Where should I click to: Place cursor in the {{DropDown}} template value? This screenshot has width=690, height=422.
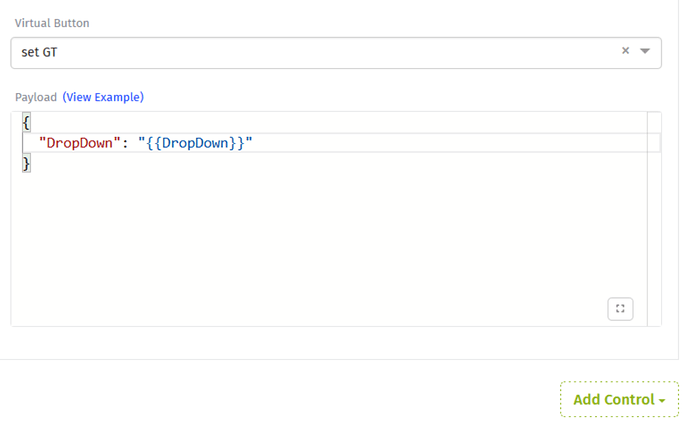point(195,143)
